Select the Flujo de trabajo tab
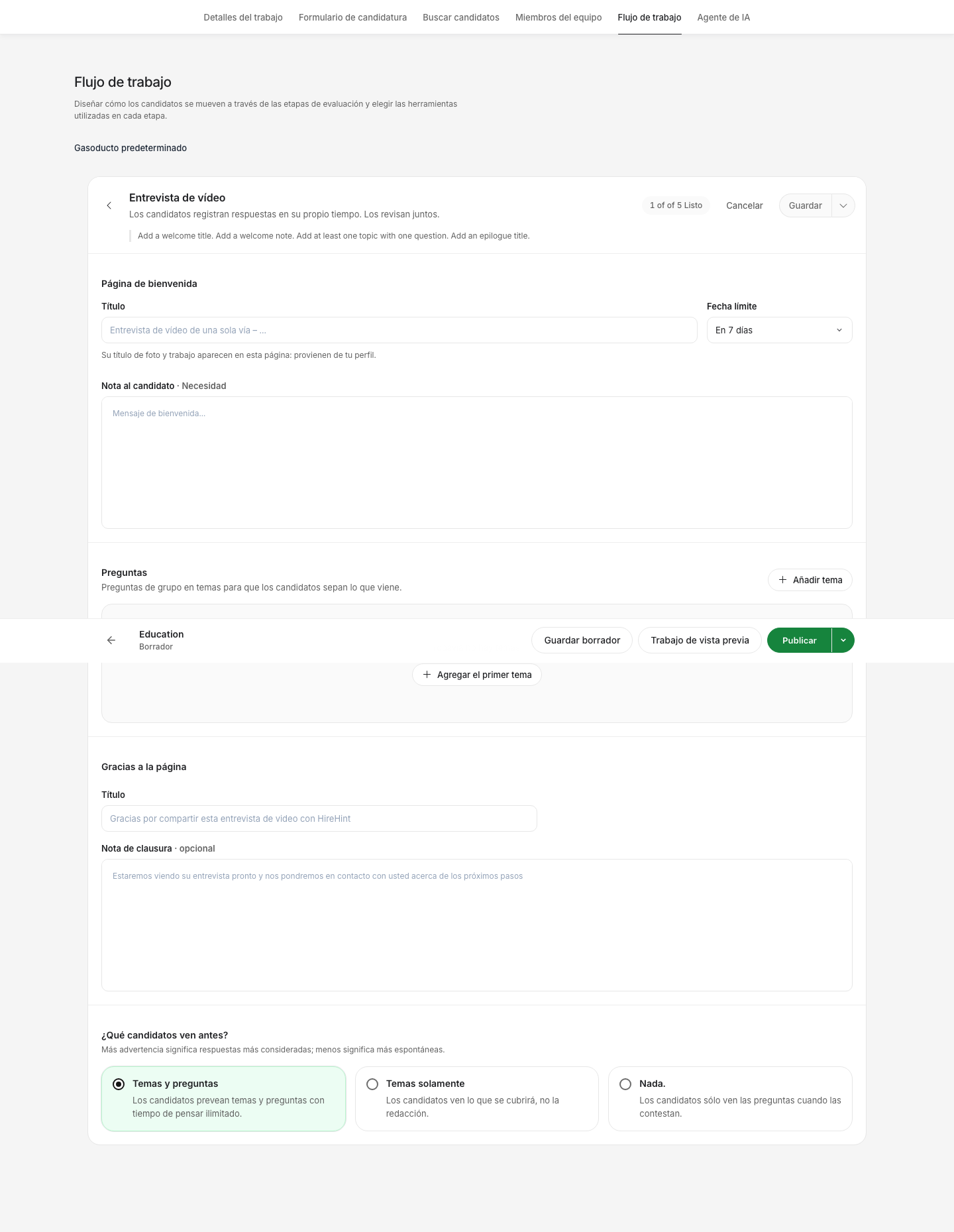Screen dimensions: 954x1232 point(649,17)
